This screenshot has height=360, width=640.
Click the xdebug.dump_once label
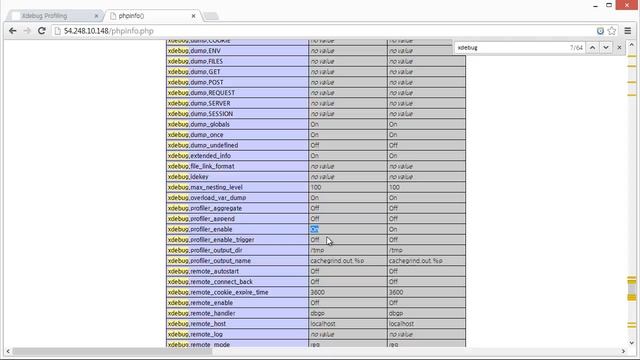tap(196, 135)
